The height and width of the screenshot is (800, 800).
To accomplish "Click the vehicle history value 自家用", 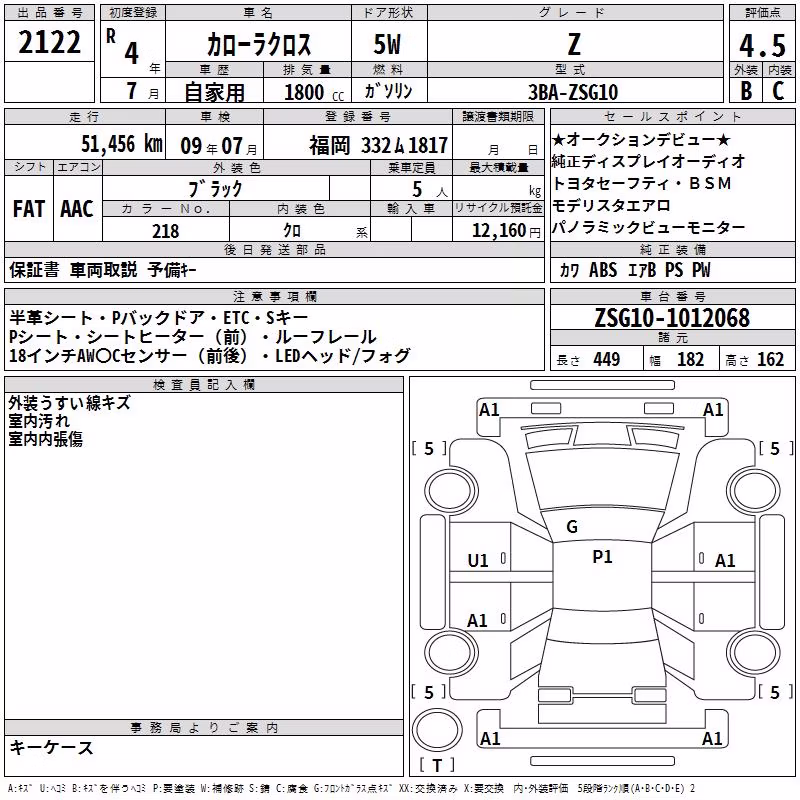I will [215, 92].
